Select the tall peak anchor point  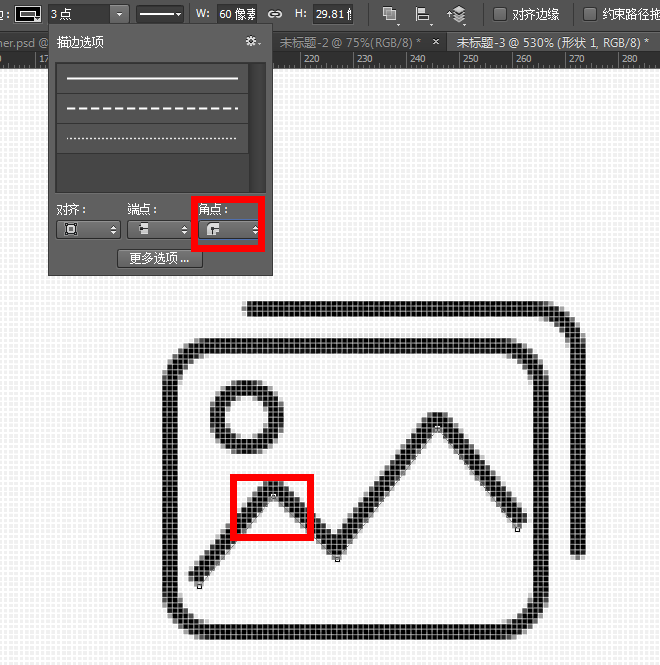coord(437,429)
